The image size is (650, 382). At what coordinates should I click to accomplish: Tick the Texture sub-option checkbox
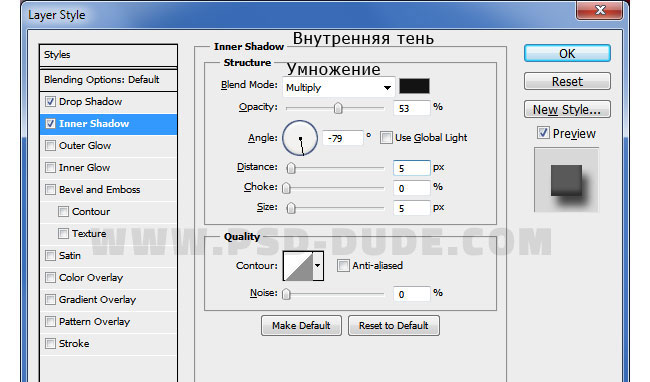(x=63, y=233)
